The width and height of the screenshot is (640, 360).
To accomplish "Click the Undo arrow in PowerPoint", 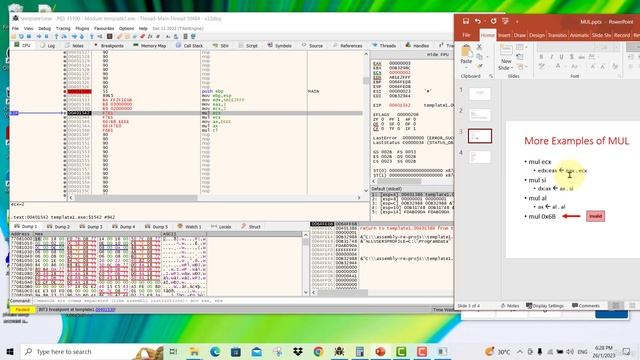I will coord(478,21).
